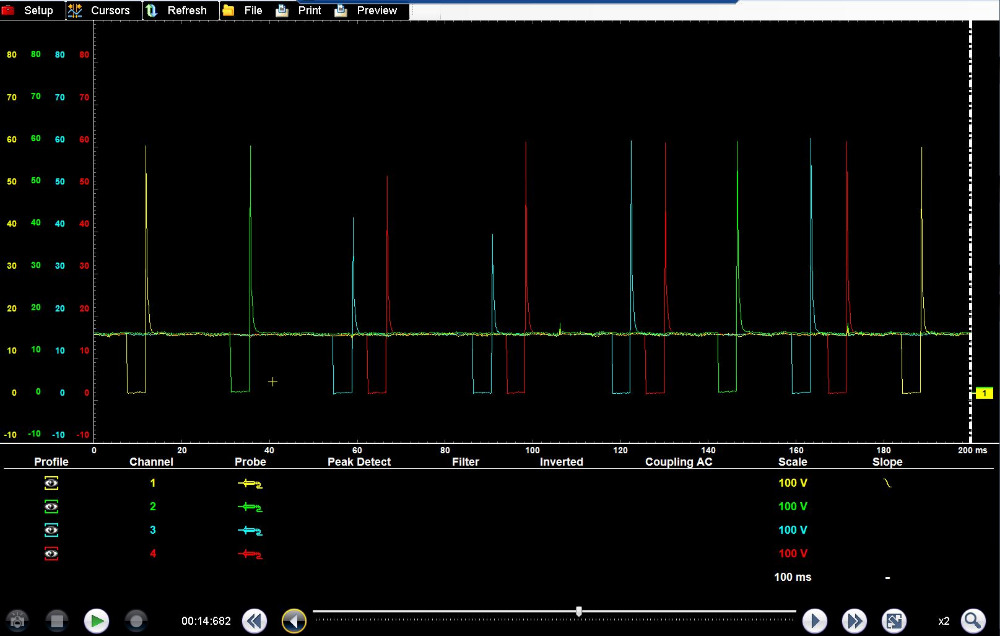Click the record button
The width and height of the screenshot is (1000, 636).
(x=136, y=621)
